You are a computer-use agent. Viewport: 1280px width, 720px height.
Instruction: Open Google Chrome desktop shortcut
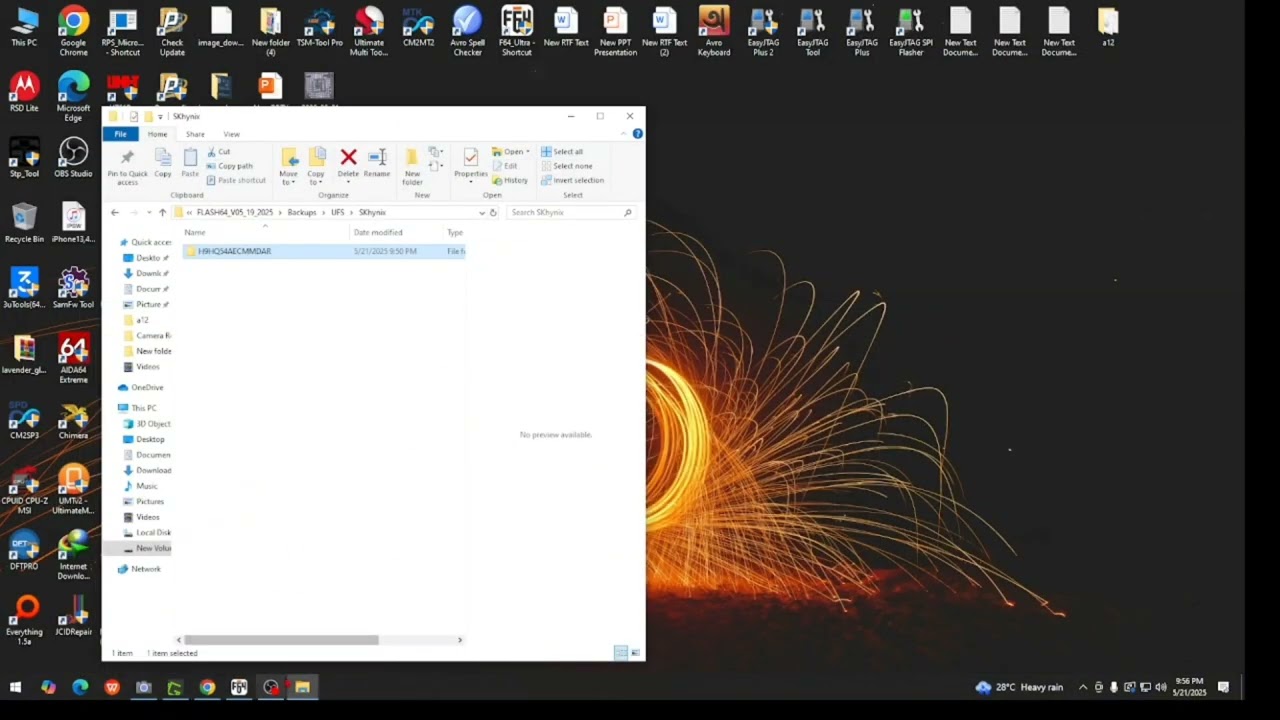point(73,30)
